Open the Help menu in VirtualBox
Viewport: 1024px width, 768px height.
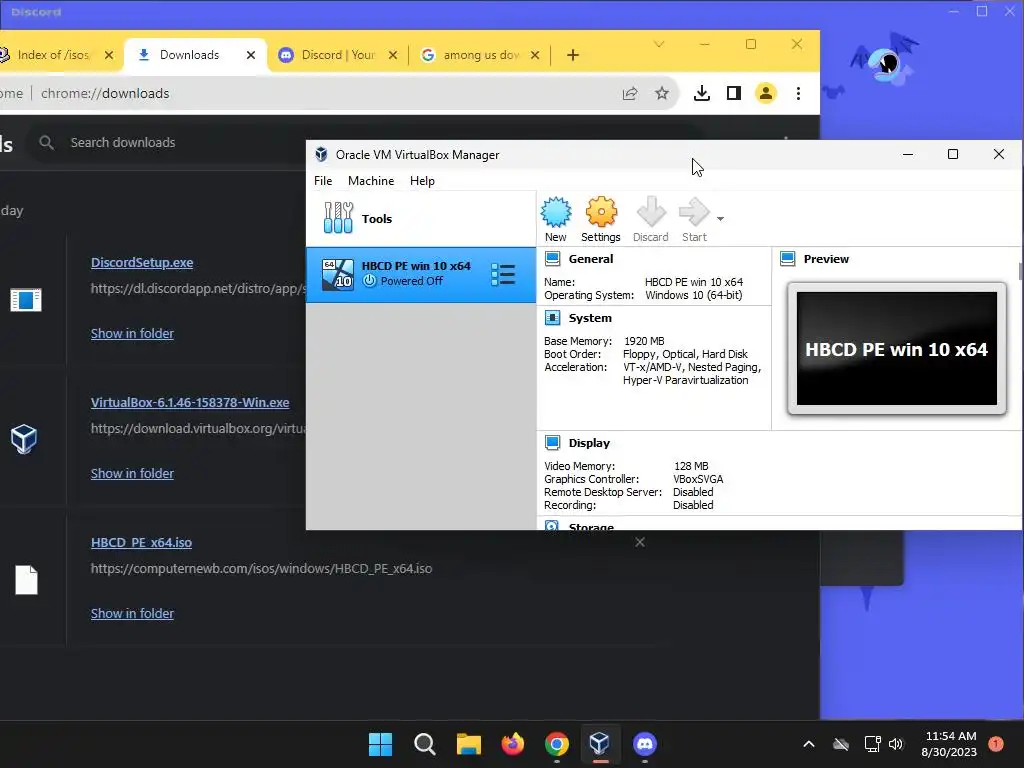click(422, 181)
